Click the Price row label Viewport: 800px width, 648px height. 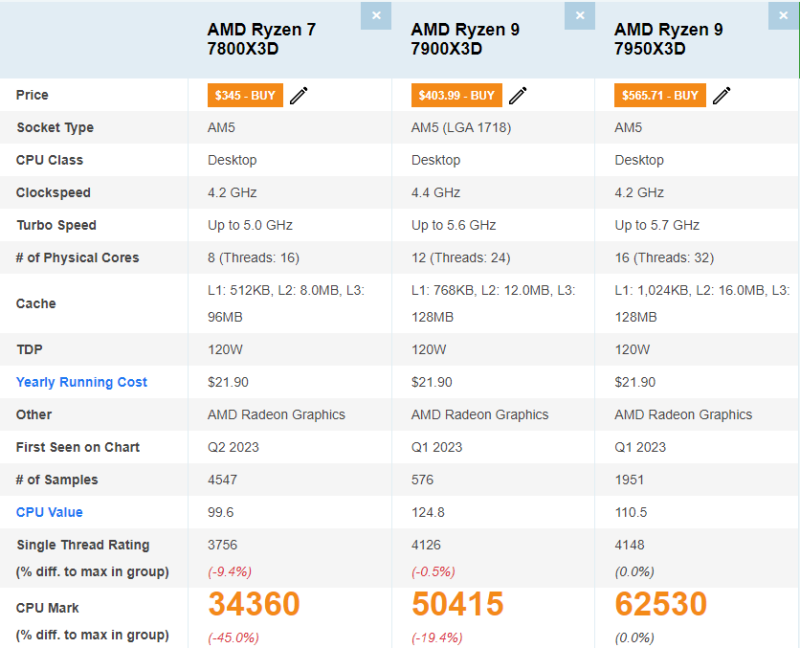click(x=30, y=95)
